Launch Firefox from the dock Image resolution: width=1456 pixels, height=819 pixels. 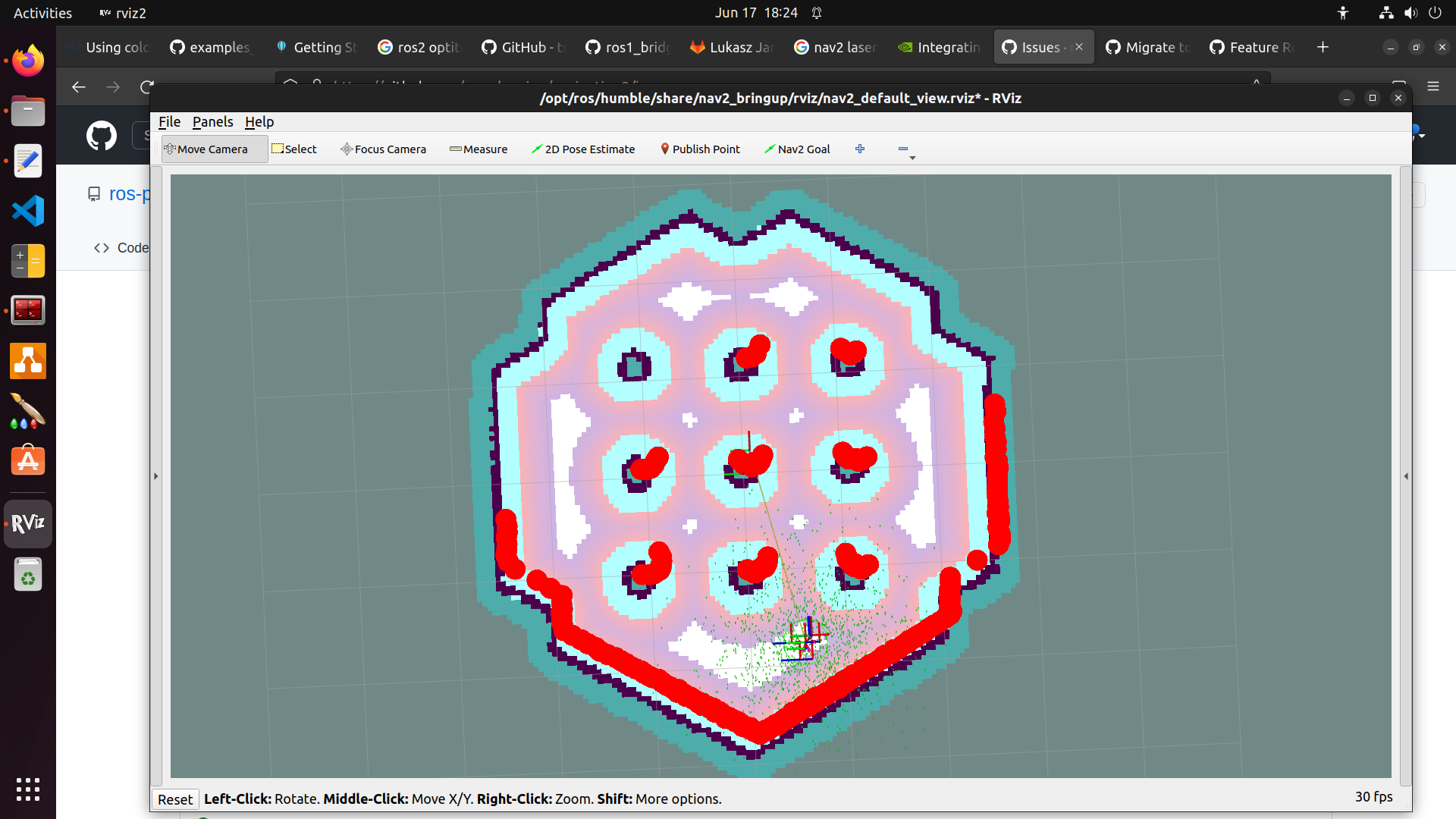[x=27, y=60]
